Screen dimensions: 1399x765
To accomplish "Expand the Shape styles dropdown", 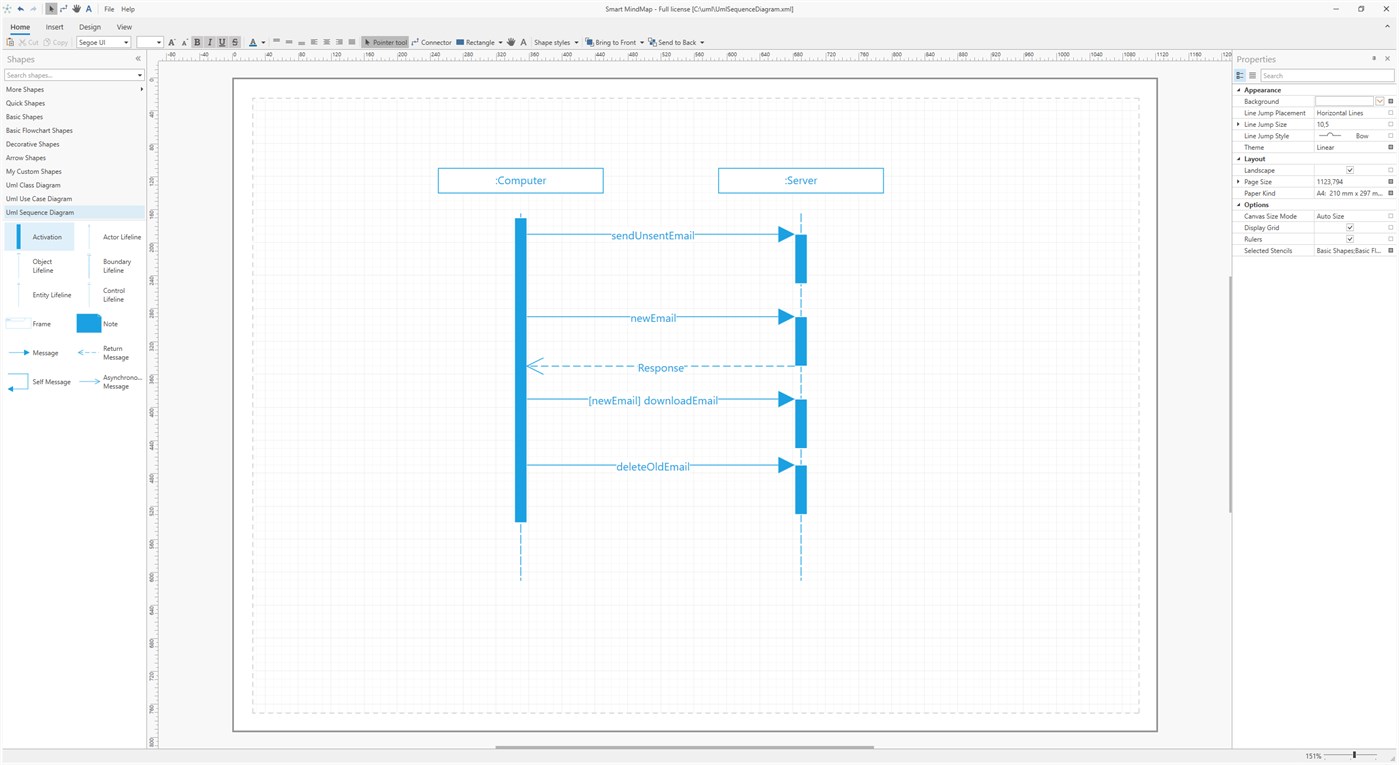I will pyautogui.click(x=576, y=42).
